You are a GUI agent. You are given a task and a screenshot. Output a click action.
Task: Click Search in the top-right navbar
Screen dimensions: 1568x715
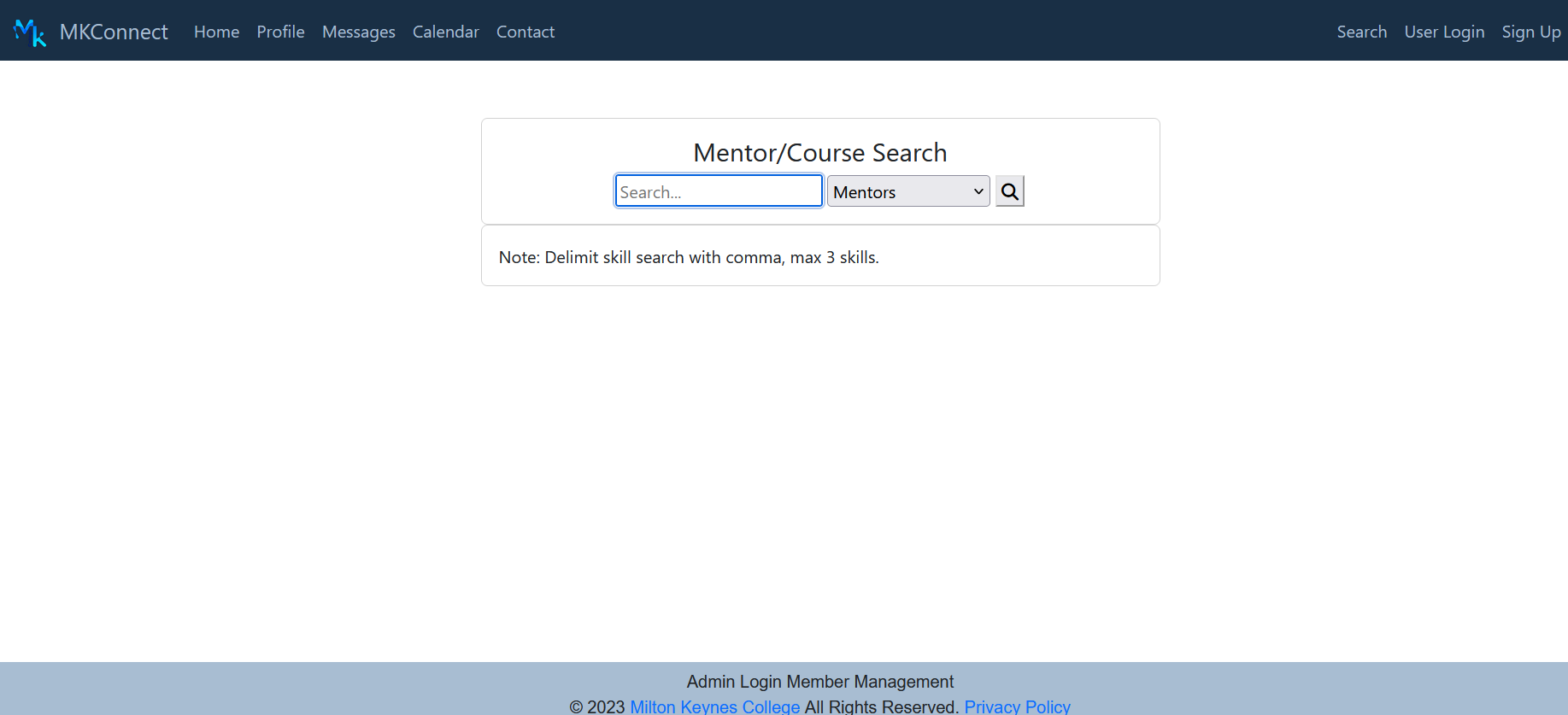[1361, 32]
